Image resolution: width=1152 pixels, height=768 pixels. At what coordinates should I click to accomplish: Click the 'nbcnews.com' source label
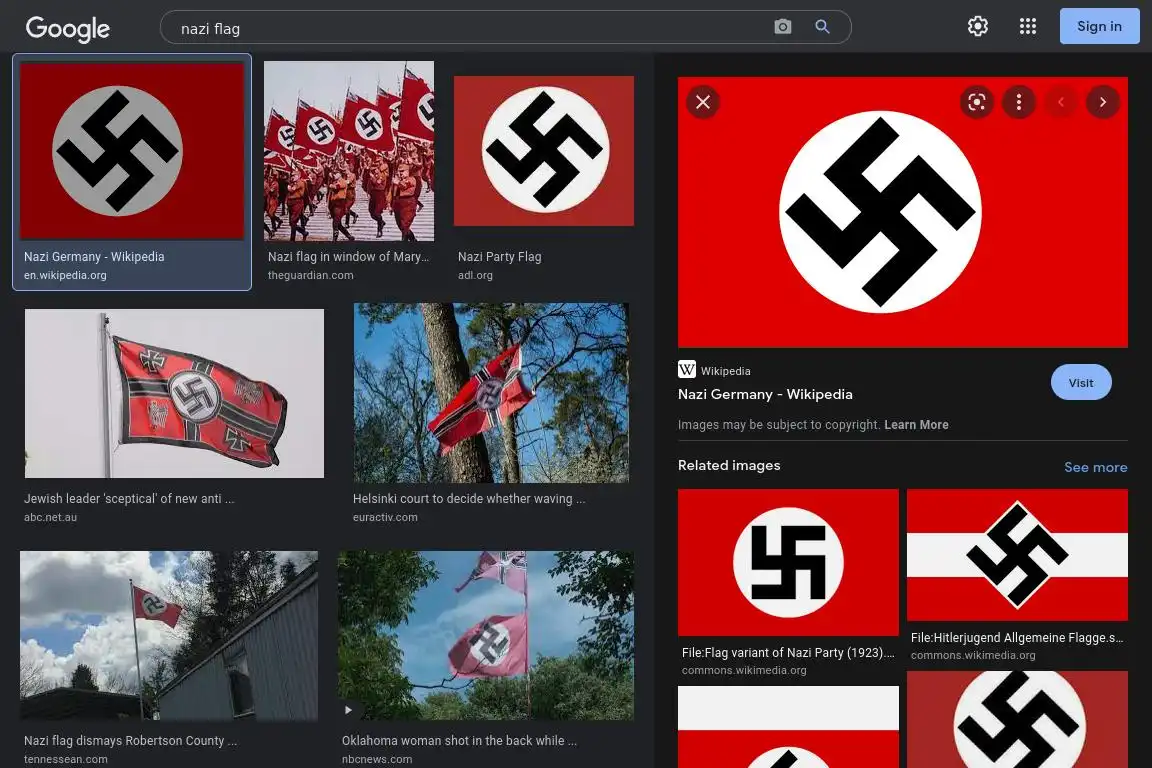click(377, 759)
